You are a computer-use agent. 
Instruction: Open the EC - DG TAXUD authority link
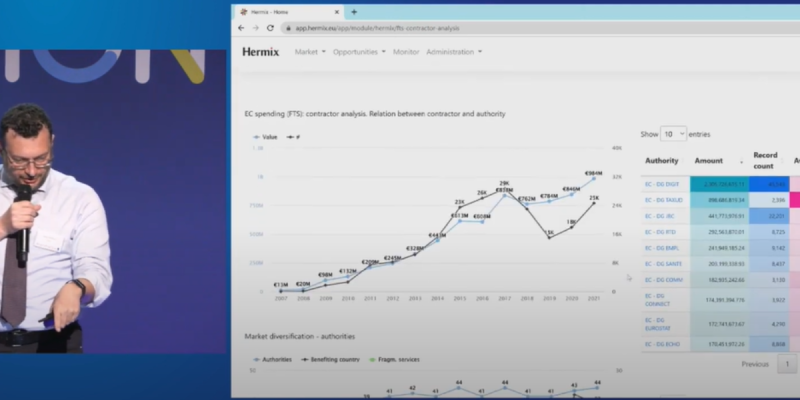[x=664, y=200]
